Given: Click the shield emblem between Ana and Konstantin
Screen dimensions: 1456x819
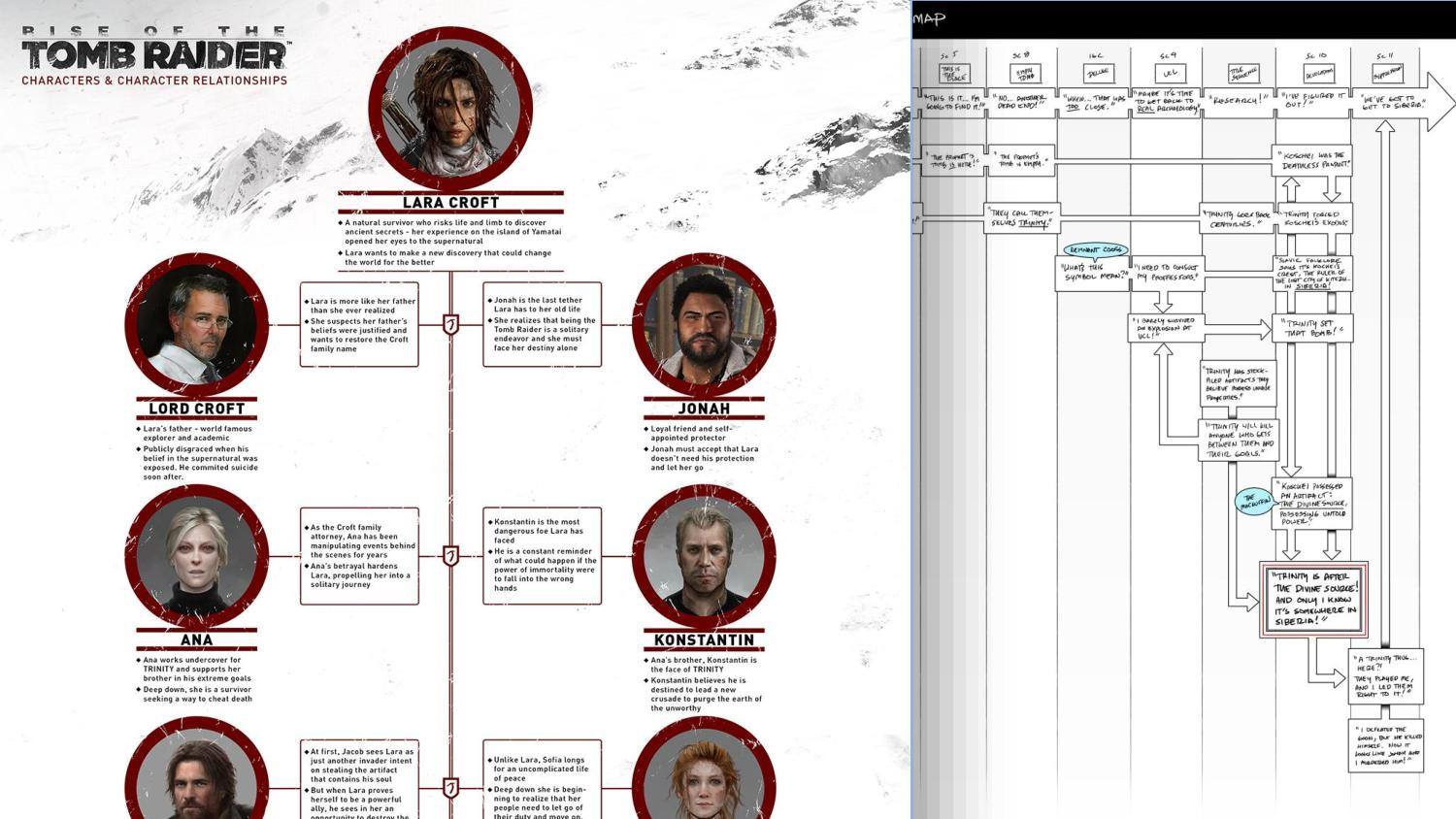Looking at the screenshot, I should (450, 556).
